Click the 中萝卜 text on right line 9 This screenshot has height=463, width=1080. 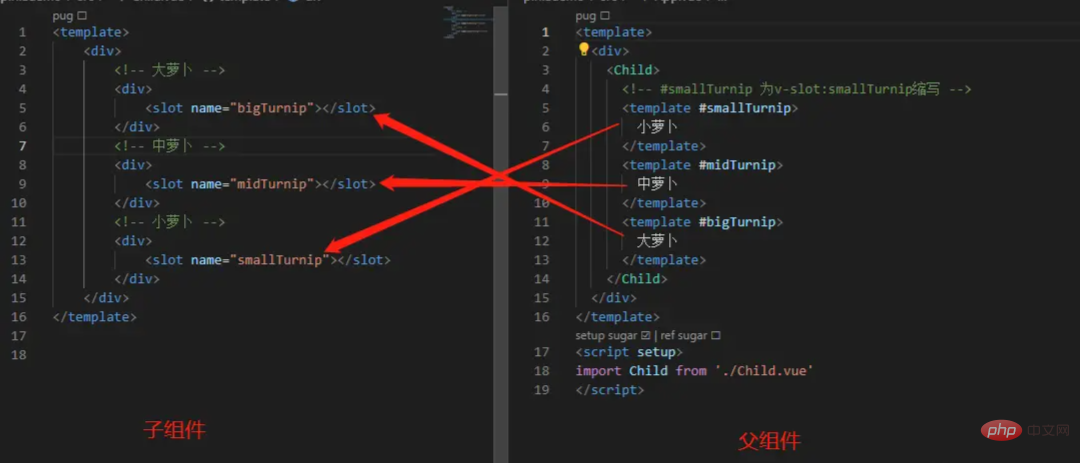click(657, 184)
